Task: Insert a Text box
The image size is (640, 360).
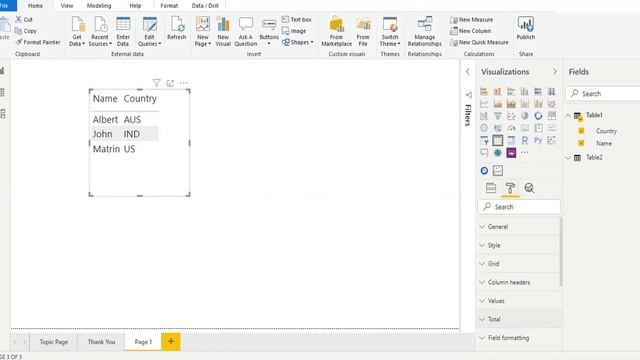Action: (x=297, y=19)
